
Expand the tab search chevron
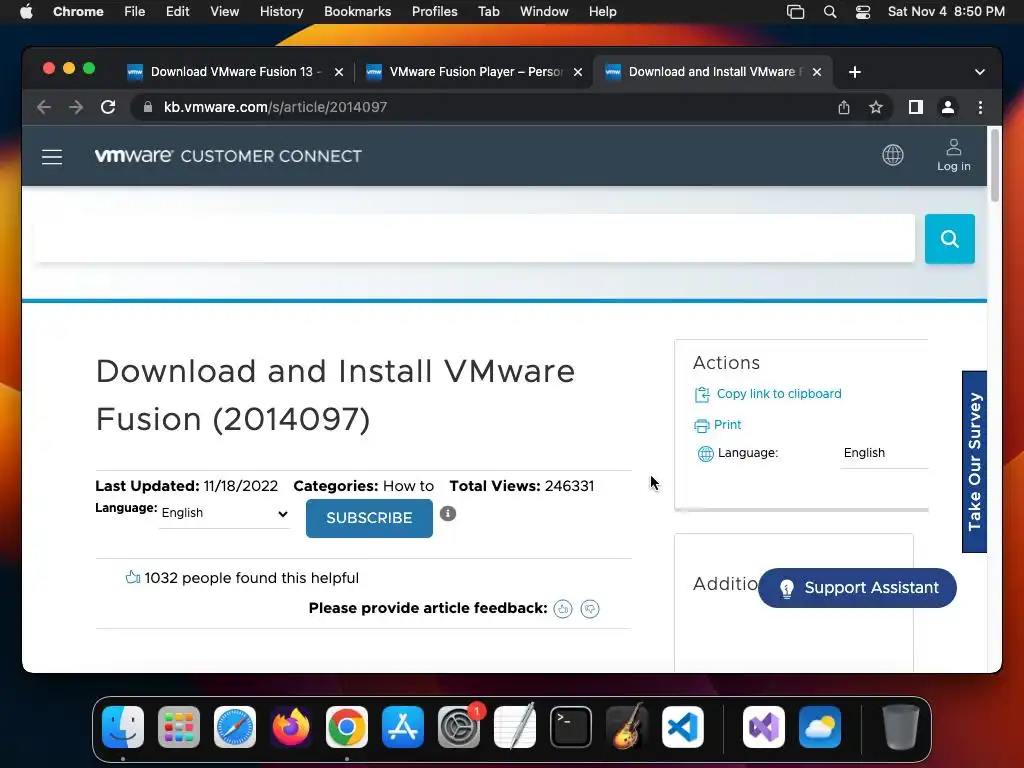pos(980,72)
